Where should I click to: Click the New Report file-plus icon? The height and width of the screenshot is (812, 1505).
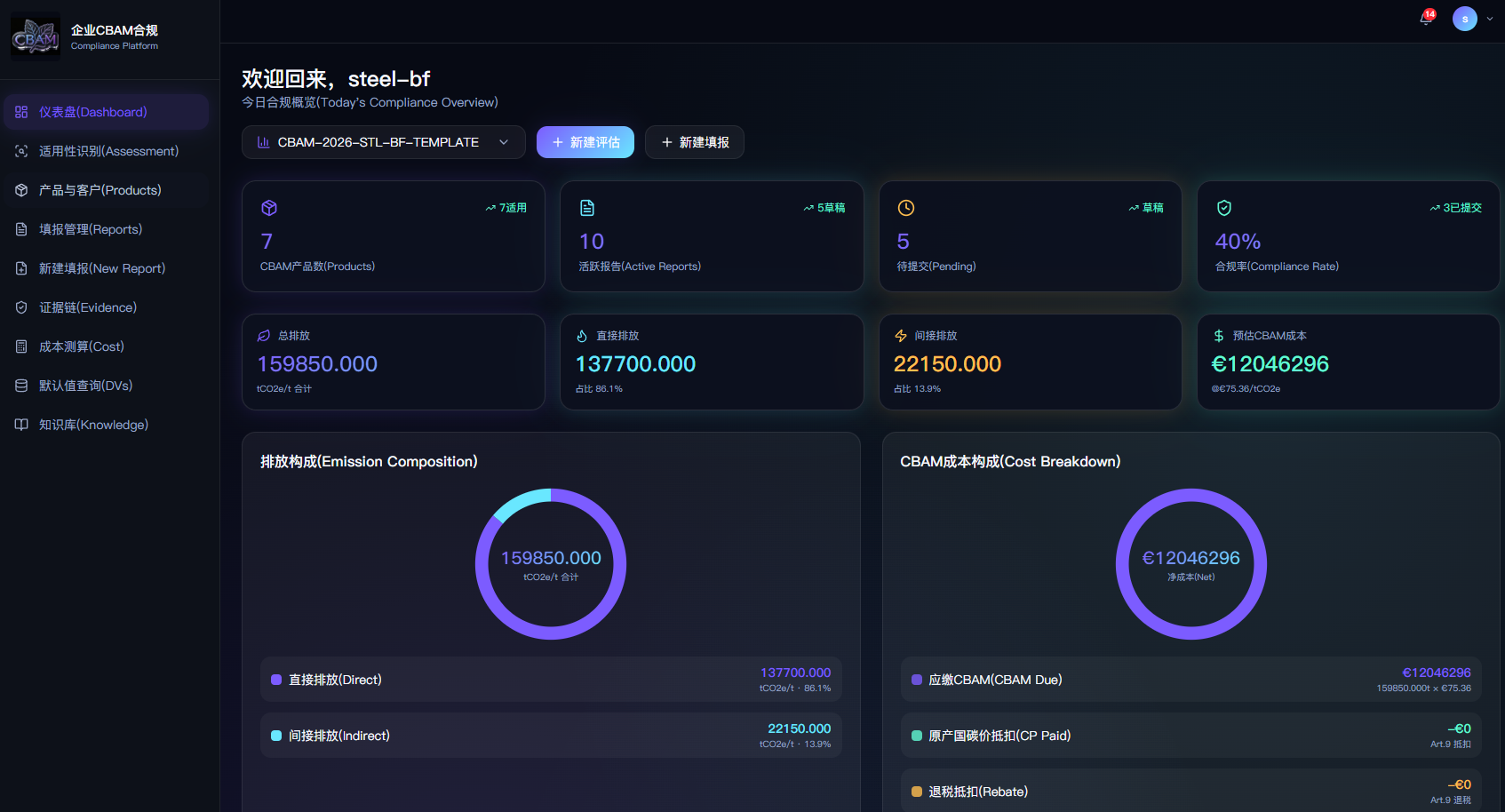pyautogui.click(x=21, y=268)
